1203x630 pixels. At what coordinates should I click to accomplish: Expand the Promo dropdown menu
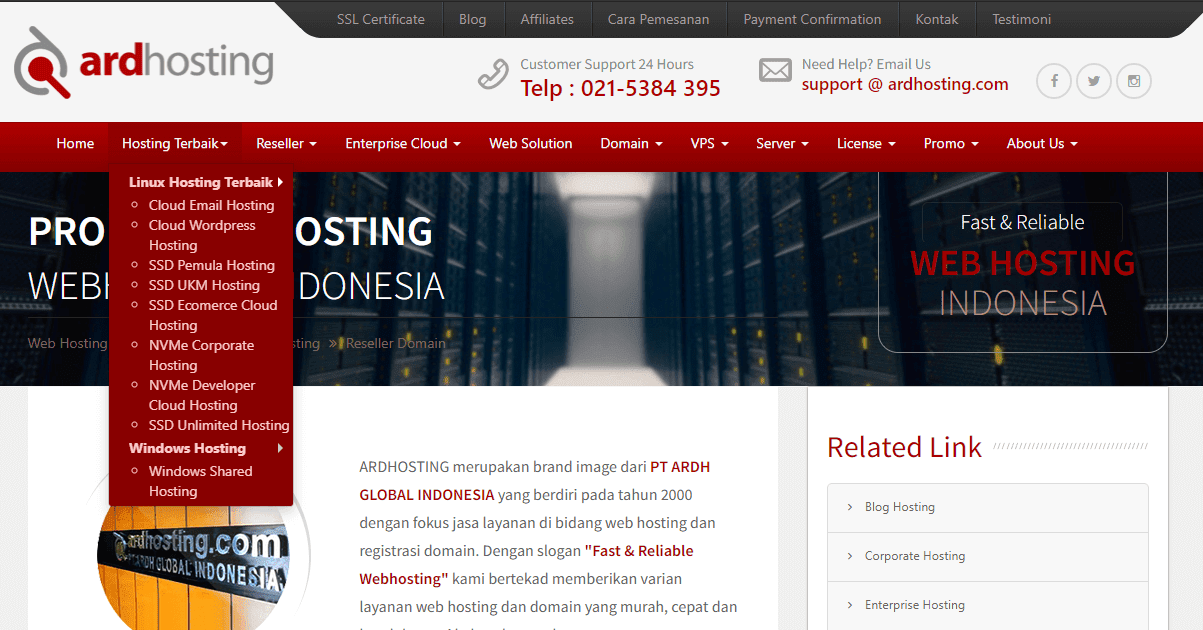coord(951,143)
